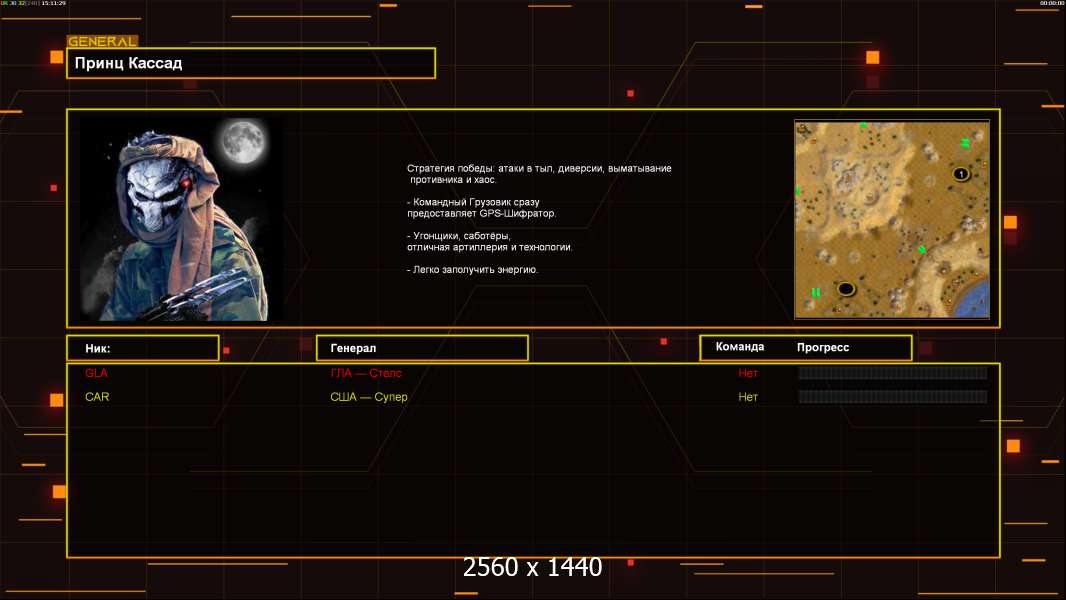The height and width of the screenshot is (600, 1066).
Task: Click the ГЛА — Стелс general entry
Action: click(366, 373)
